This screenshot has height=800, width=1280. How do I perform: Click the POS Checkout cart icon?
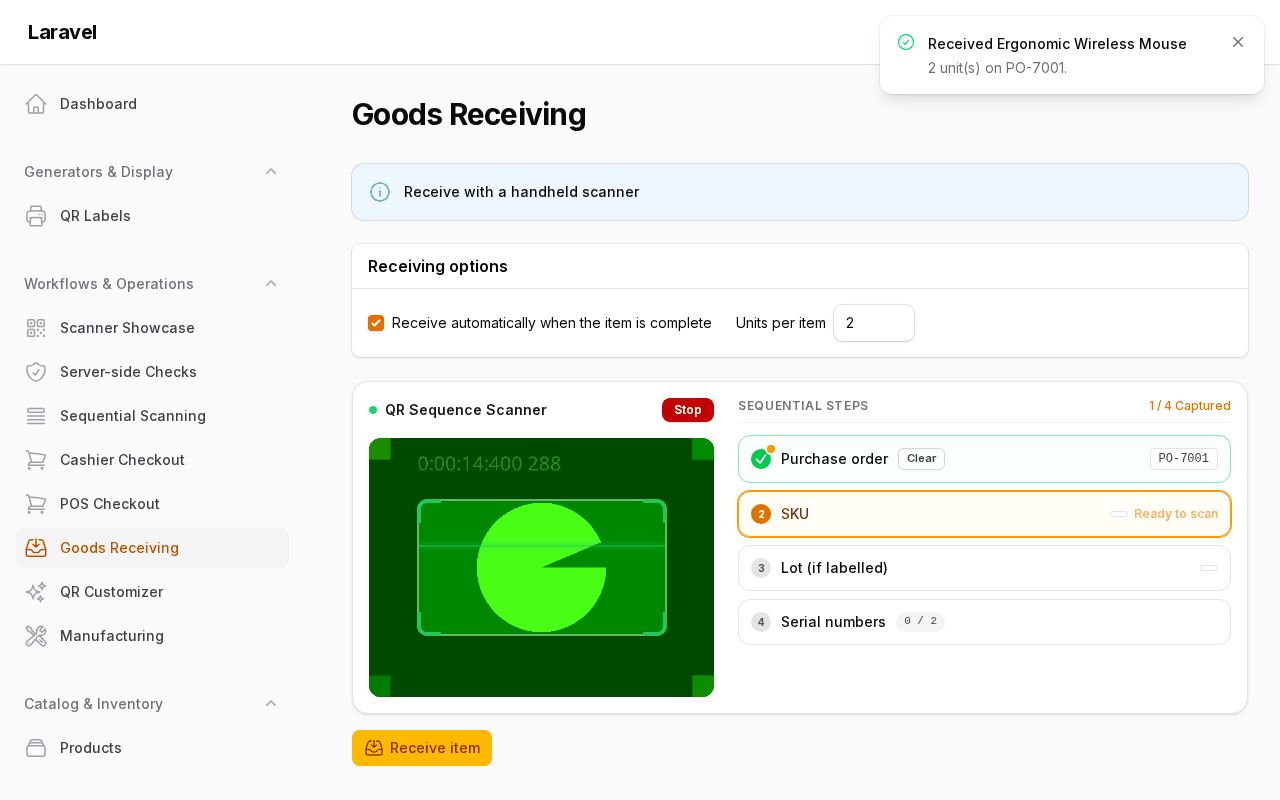36,504
